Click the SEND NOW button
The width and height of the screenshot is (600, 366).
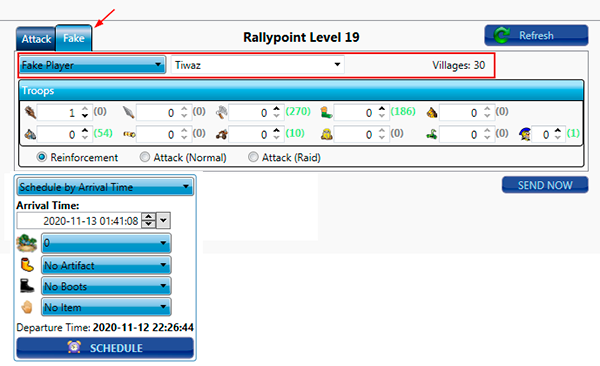tap(545, 185)
